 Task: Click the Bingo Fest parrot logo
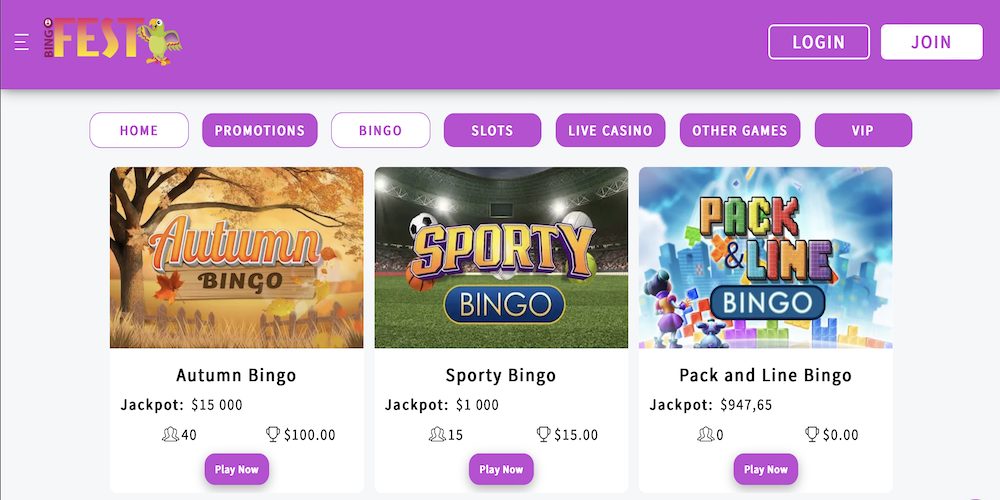click(x=113, y=42)
